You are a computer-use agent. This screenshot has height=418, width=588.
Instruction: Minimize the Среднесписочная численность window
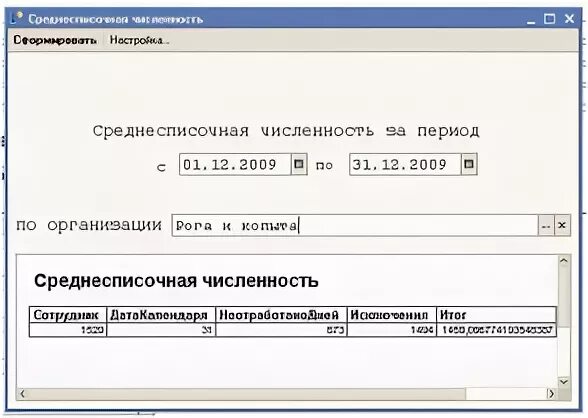[x=531, y=19]
